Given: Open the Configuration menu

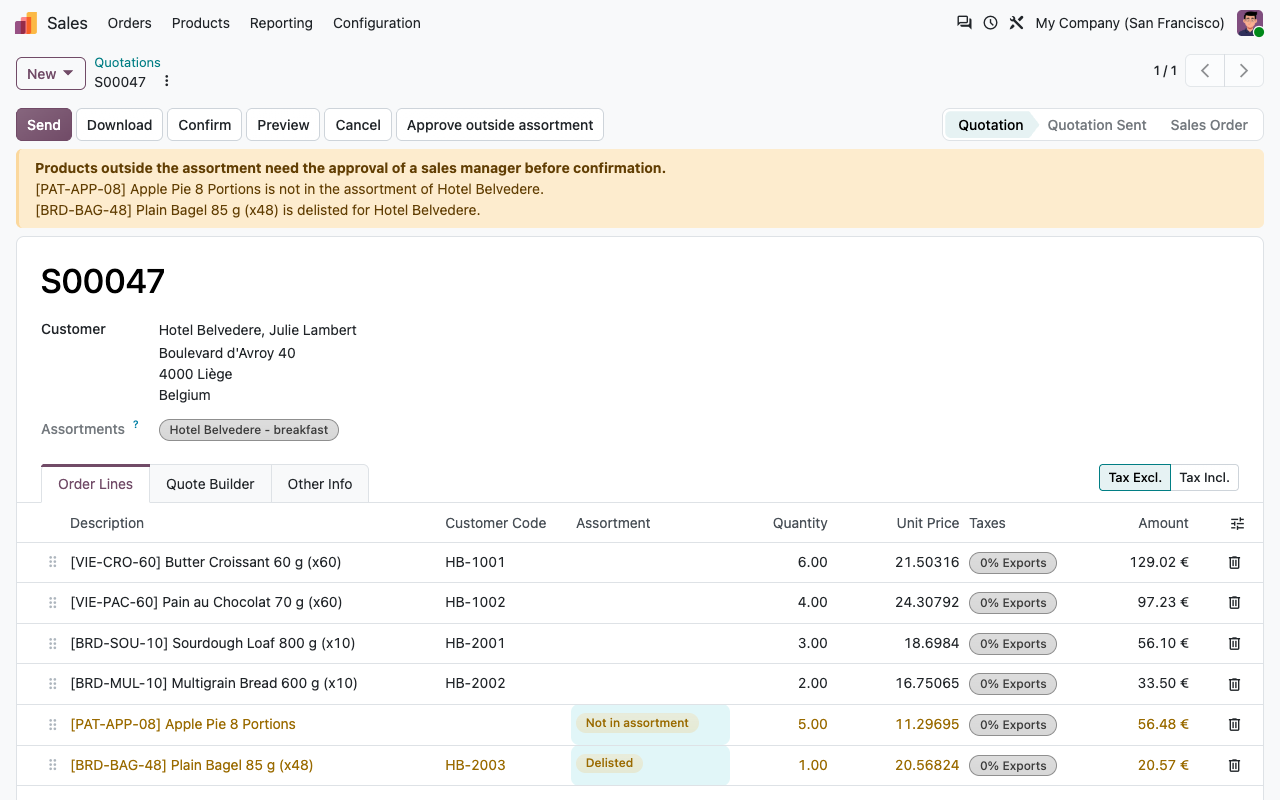Looking at the screenshot, I should [x=377, y=23].
